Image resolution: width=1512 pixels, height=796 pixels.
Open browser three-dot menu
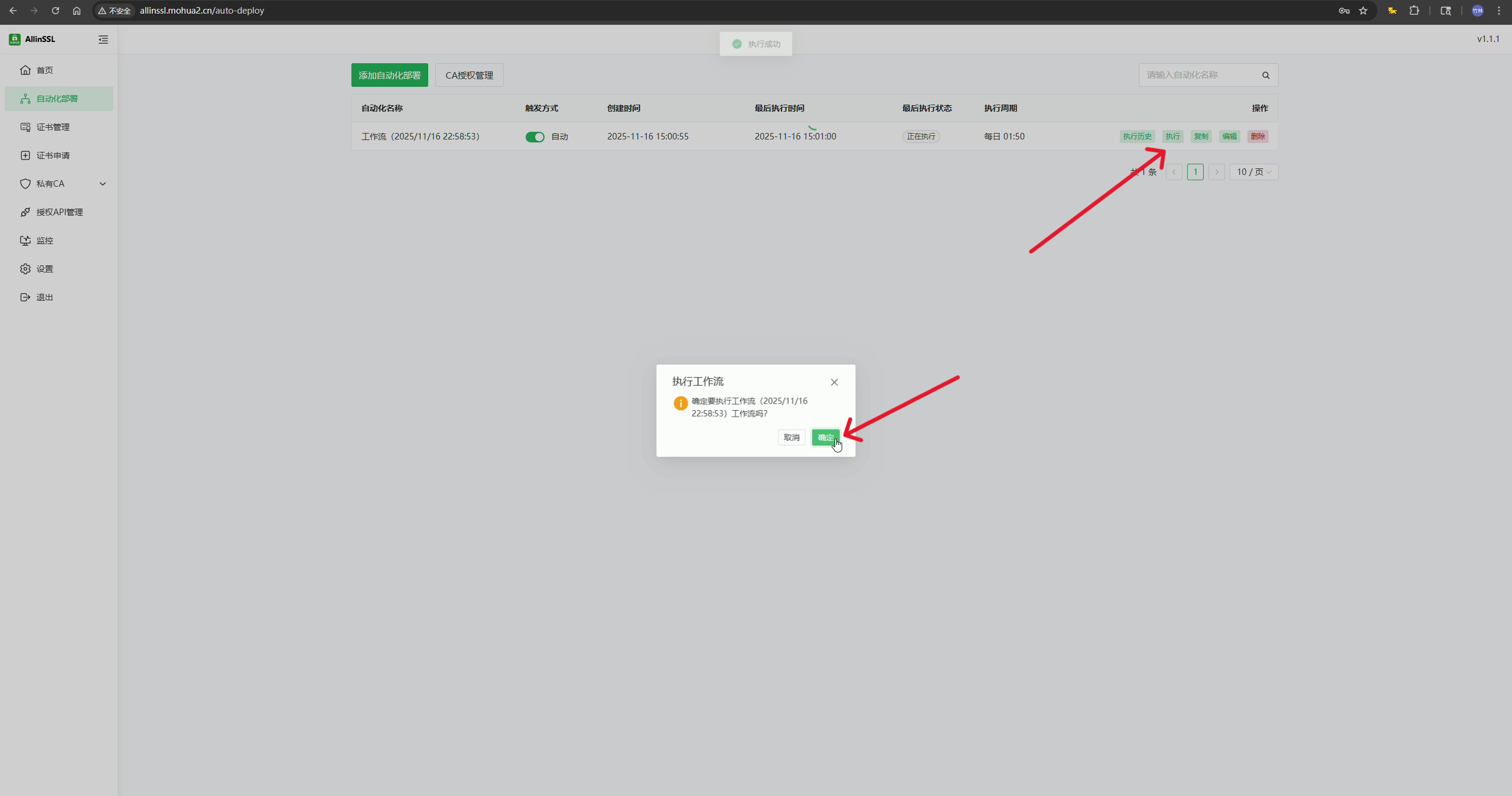point(1499,11)
